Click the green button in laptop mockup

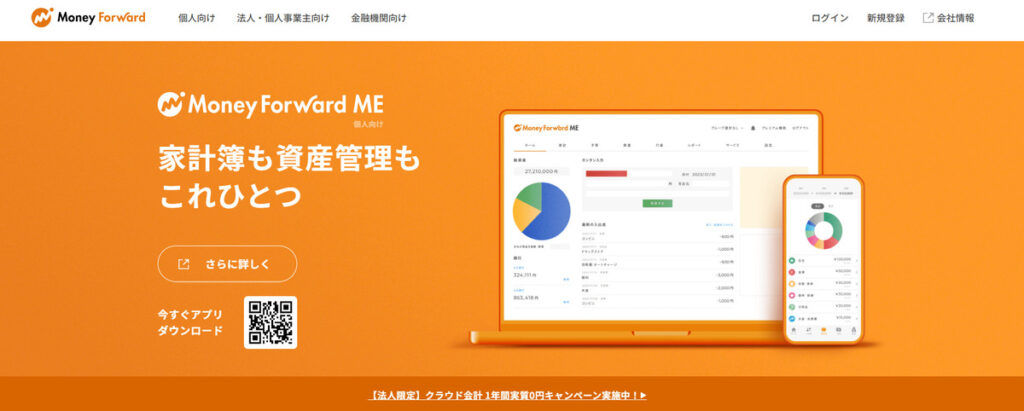tap(657, 203)
